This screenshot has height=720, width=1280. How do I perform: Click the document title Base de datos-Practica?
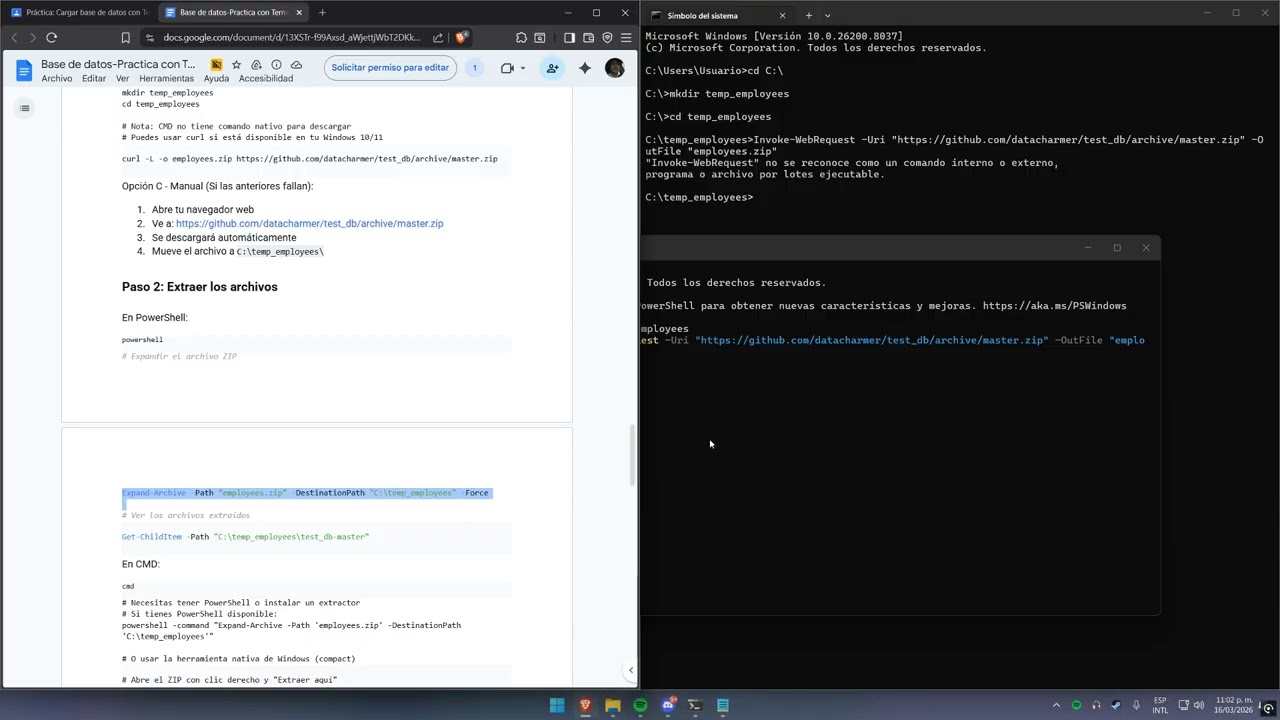point(118,64)
